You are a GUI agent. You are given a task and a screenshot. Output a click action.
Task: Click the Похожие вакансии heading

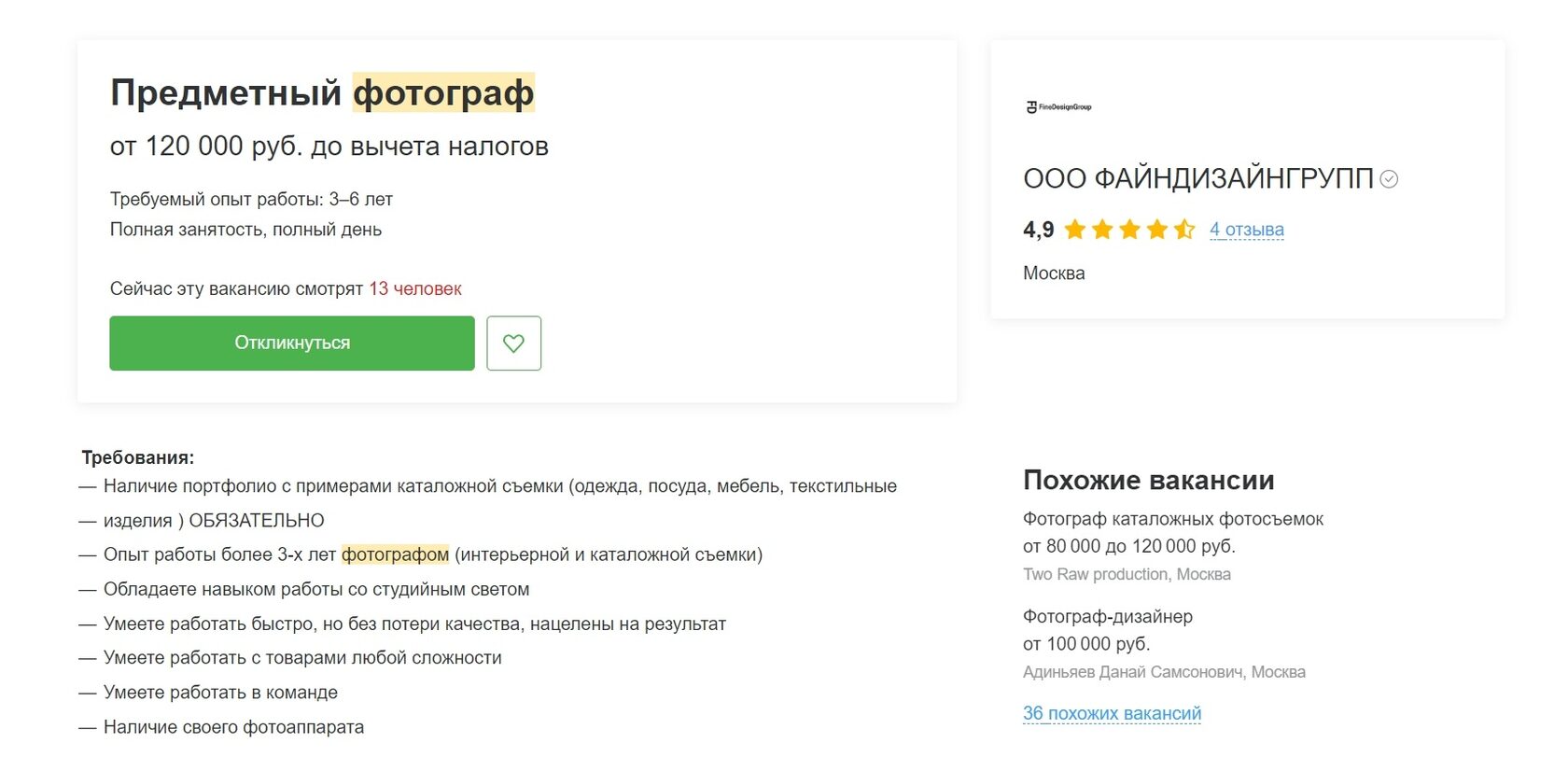[1148, 481]
